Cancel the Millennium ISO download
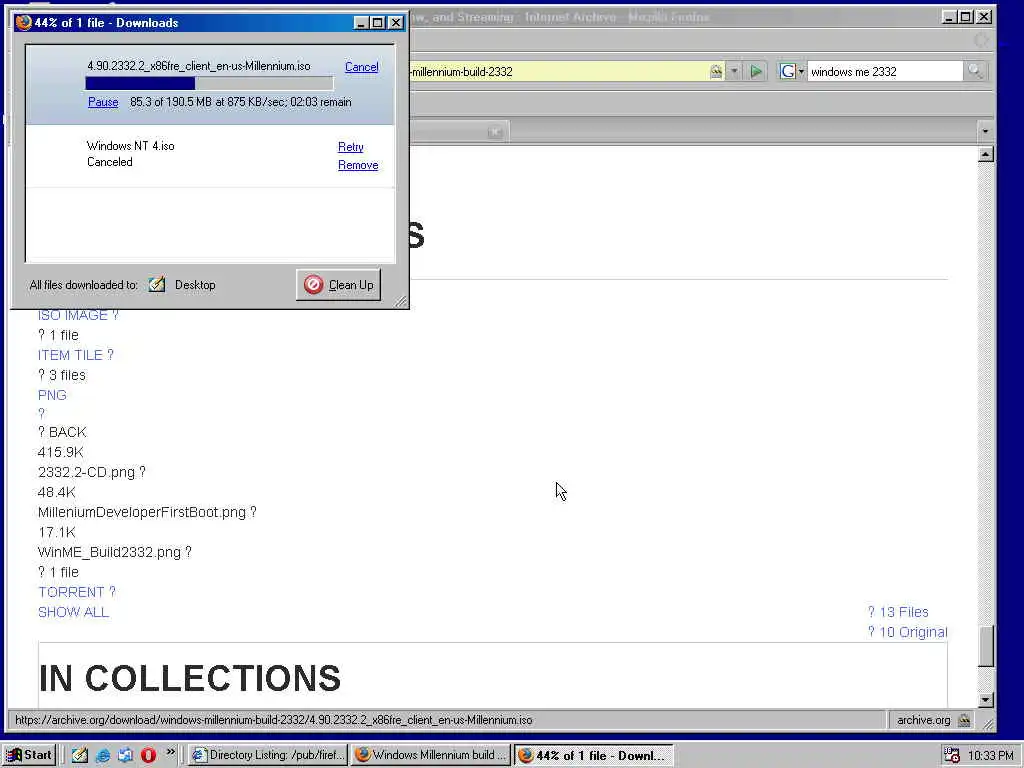 (x=361, y=67)
